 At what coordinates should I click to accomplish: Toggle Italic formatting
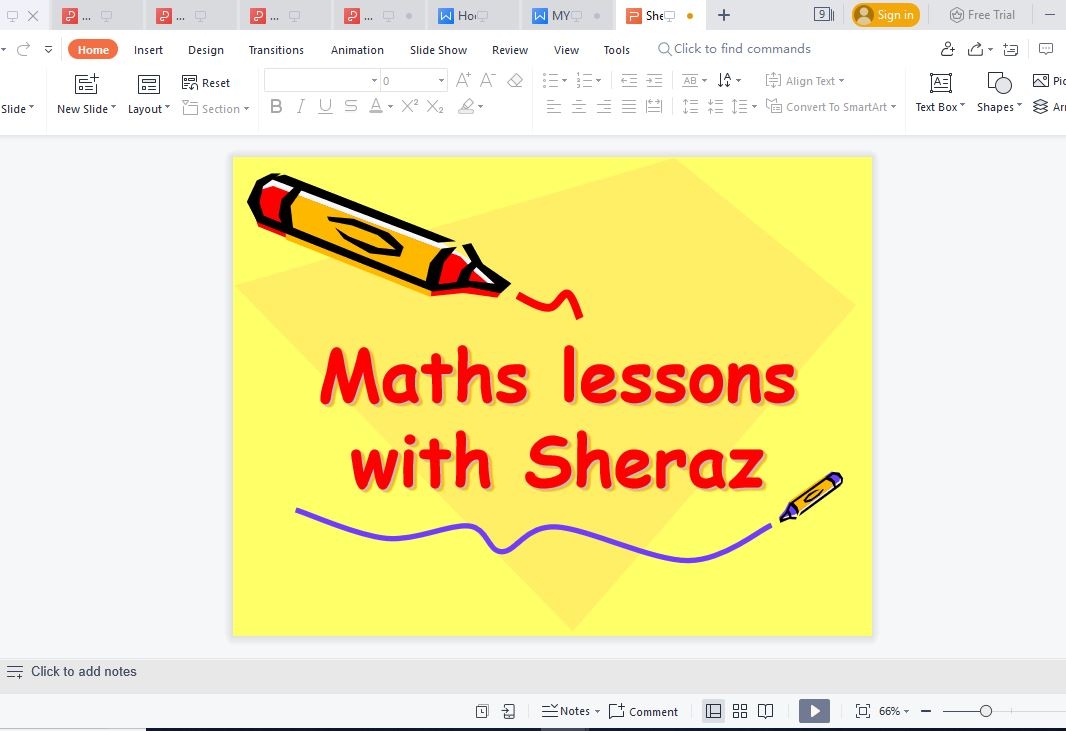pyautogui.click(x=300, y=106)
